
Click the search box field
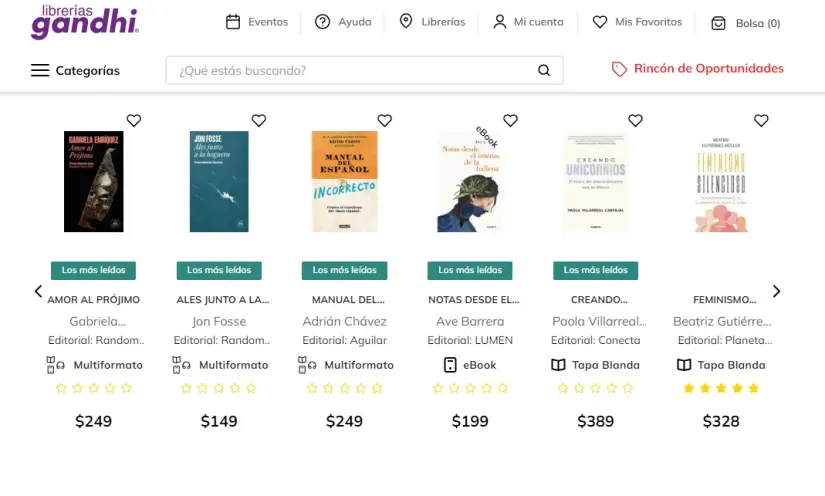[x=350, y=70]
